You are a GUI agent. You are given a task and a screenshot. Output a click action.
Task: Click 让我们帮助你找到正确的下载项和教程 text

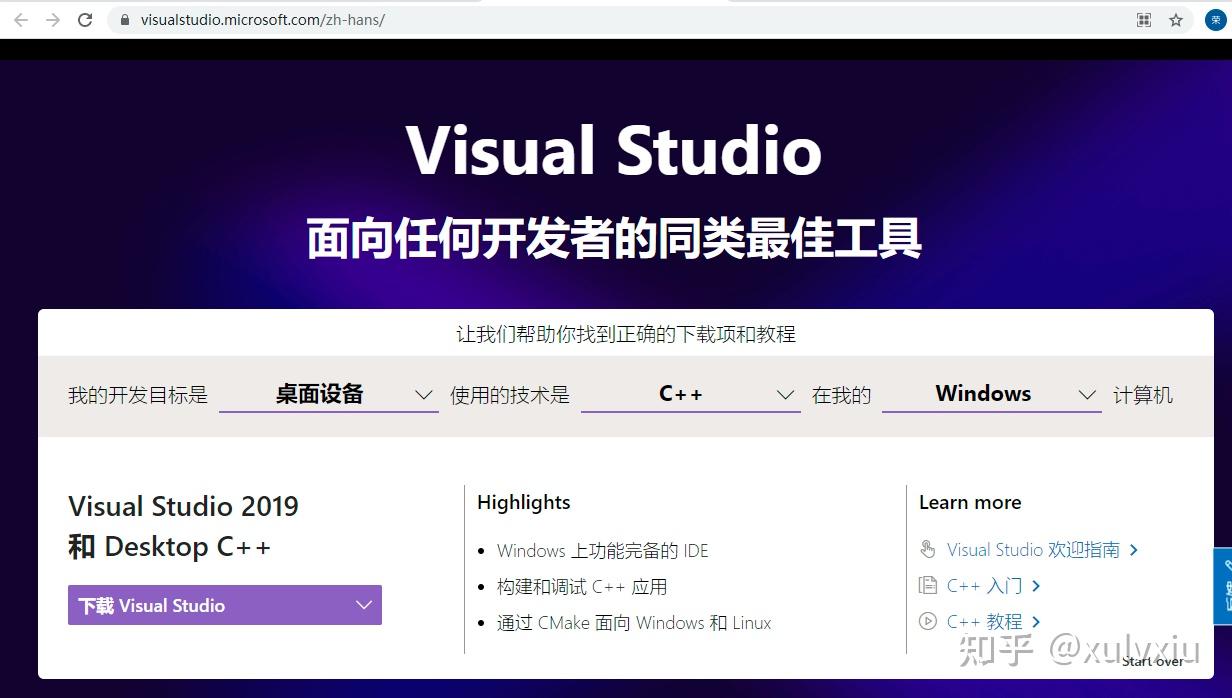(x=626, y=334)
